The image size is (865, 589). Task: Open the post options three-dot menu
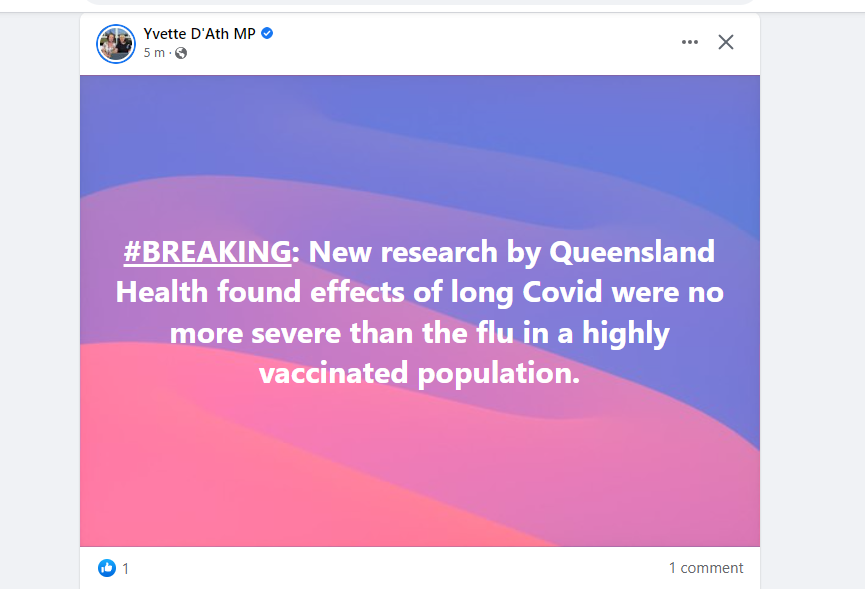(690, 42)
